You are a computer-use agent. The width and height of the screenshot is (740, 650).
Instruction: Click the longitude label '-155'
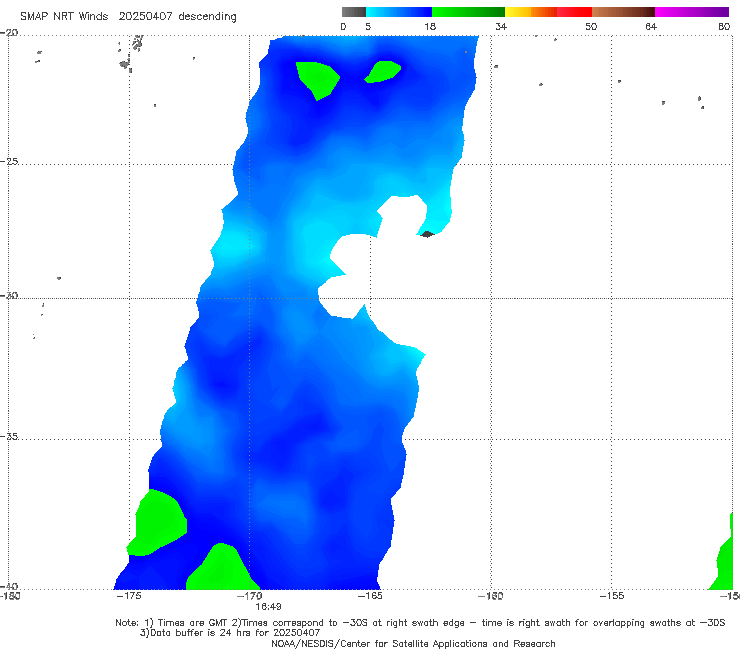pyautogui.click(x=612, y=596)
